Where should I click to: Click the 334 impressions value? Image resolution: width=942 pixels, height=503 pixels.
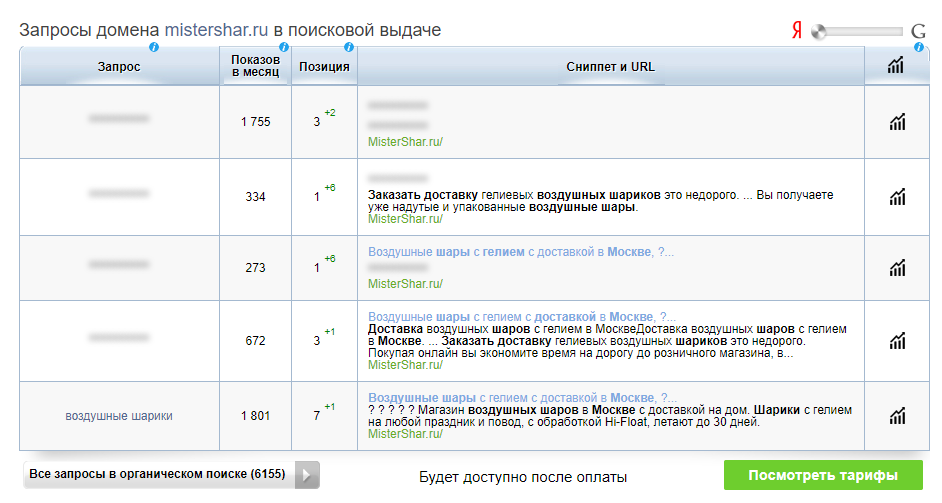click(x=255, y=197)
